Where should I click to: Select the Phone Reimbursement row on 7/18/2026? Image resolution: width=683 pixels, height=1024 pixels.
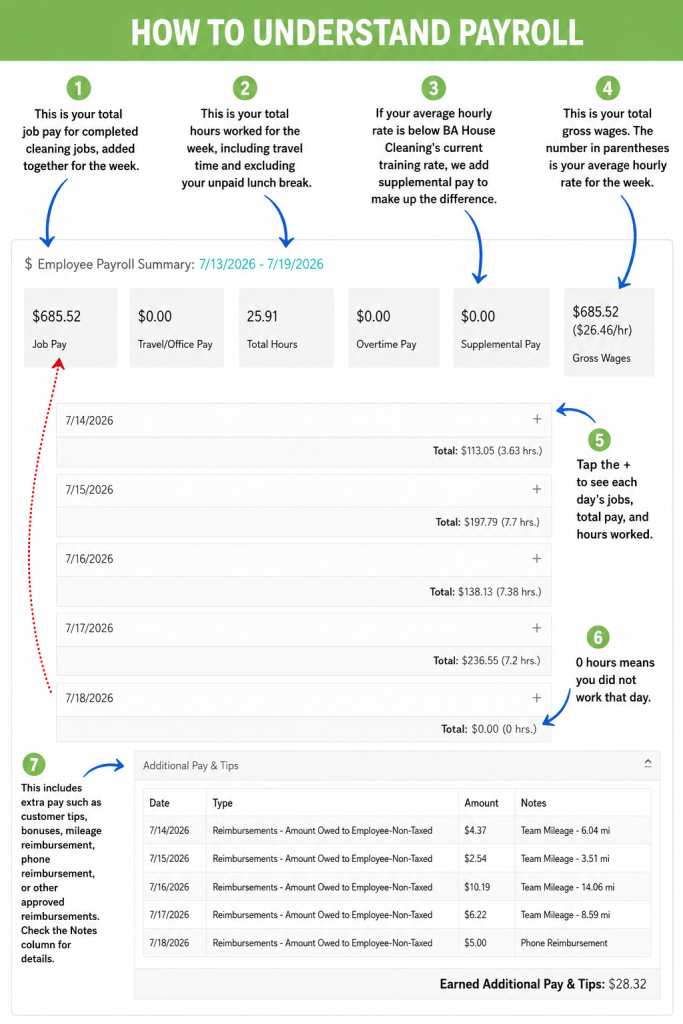coord(397,943)
